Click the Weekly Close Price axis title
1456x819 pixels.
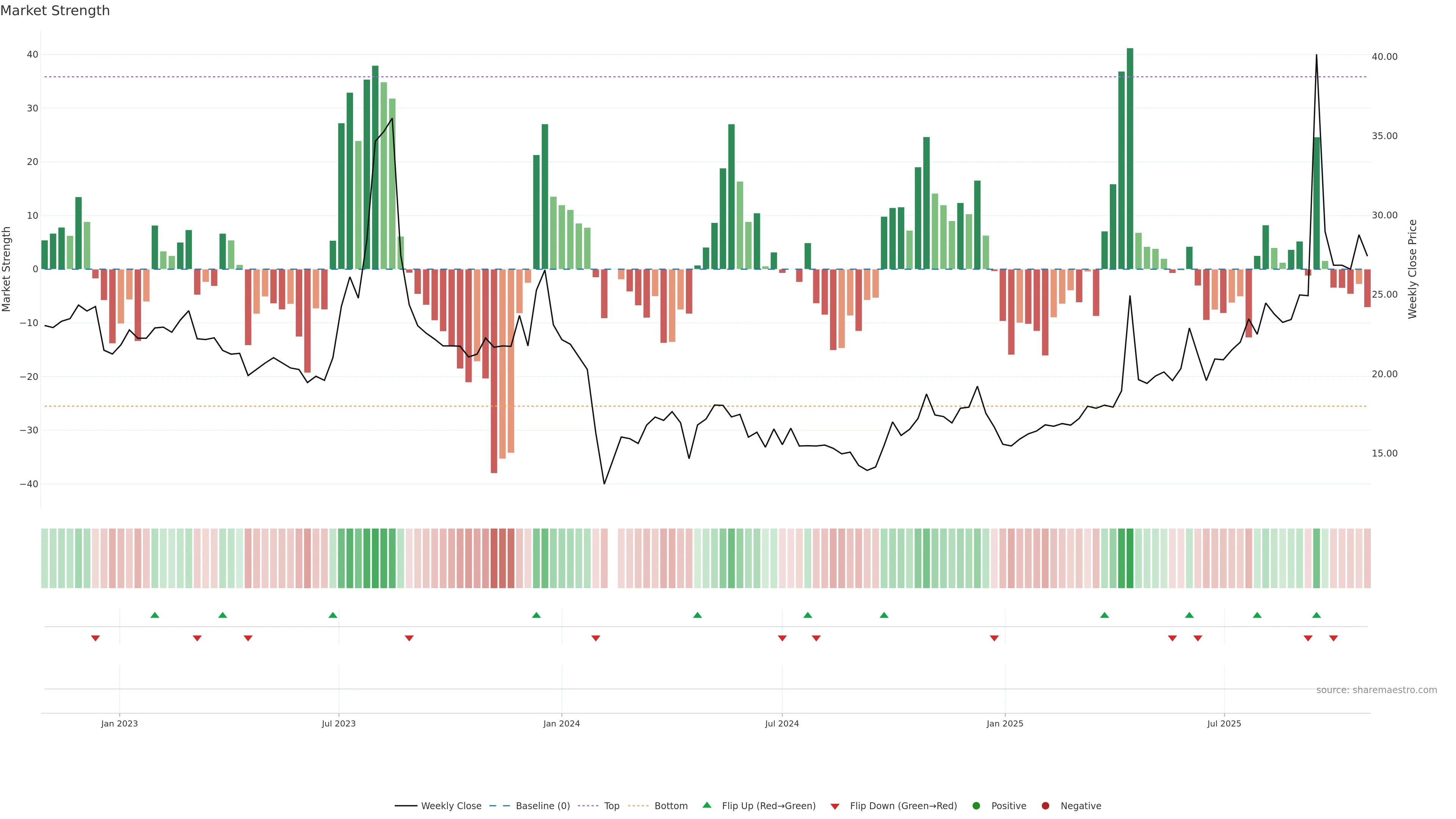coord(1412,269)
